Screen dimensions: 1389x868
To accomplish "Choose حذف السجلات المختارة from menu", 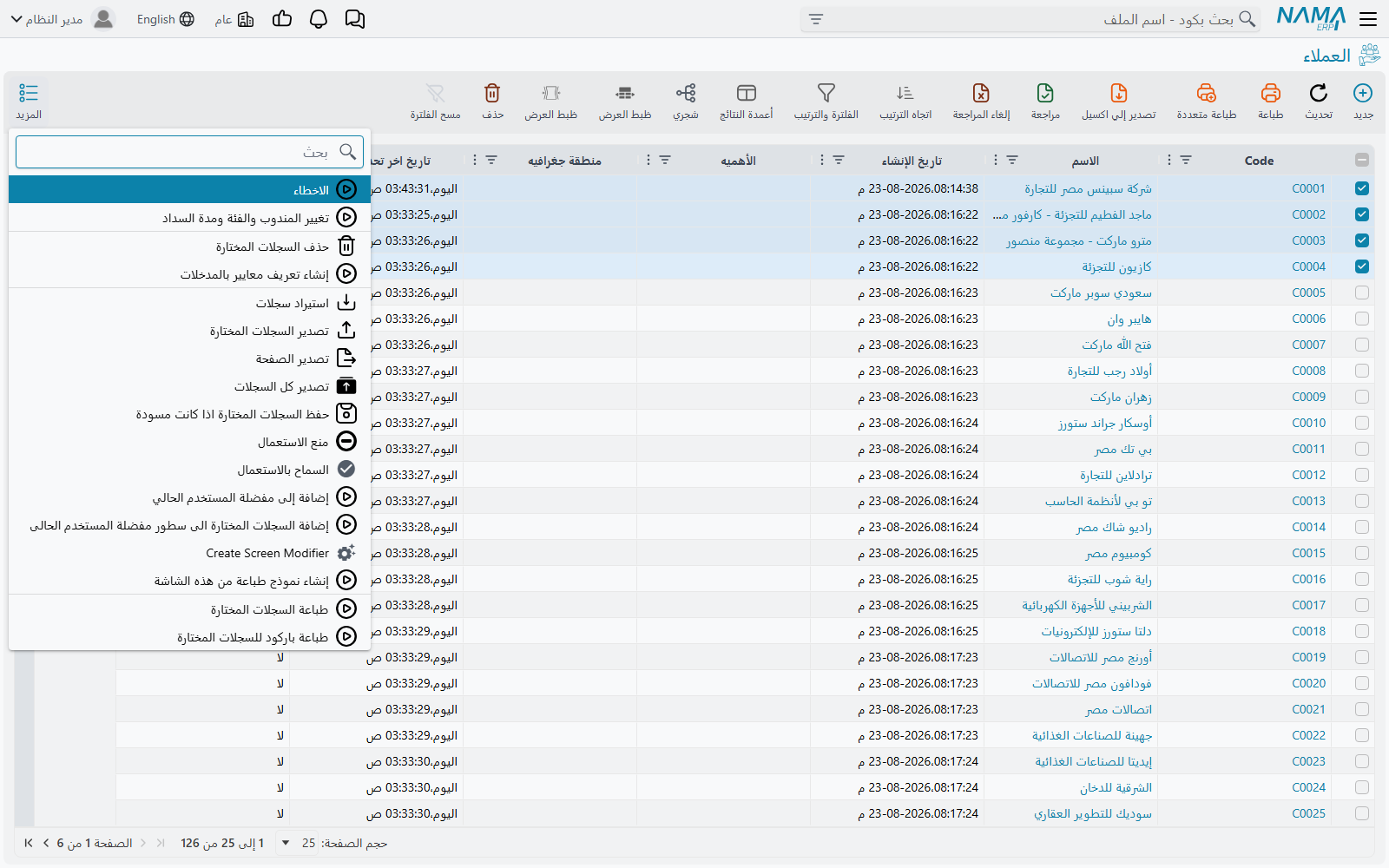I will [x=190, y=247].
